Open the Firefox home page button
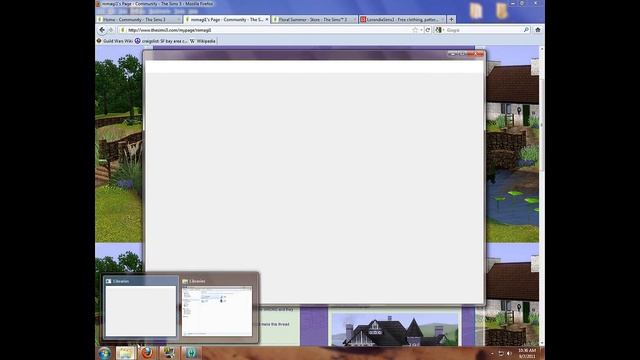The image size is (640, 360). pos(538,30)
